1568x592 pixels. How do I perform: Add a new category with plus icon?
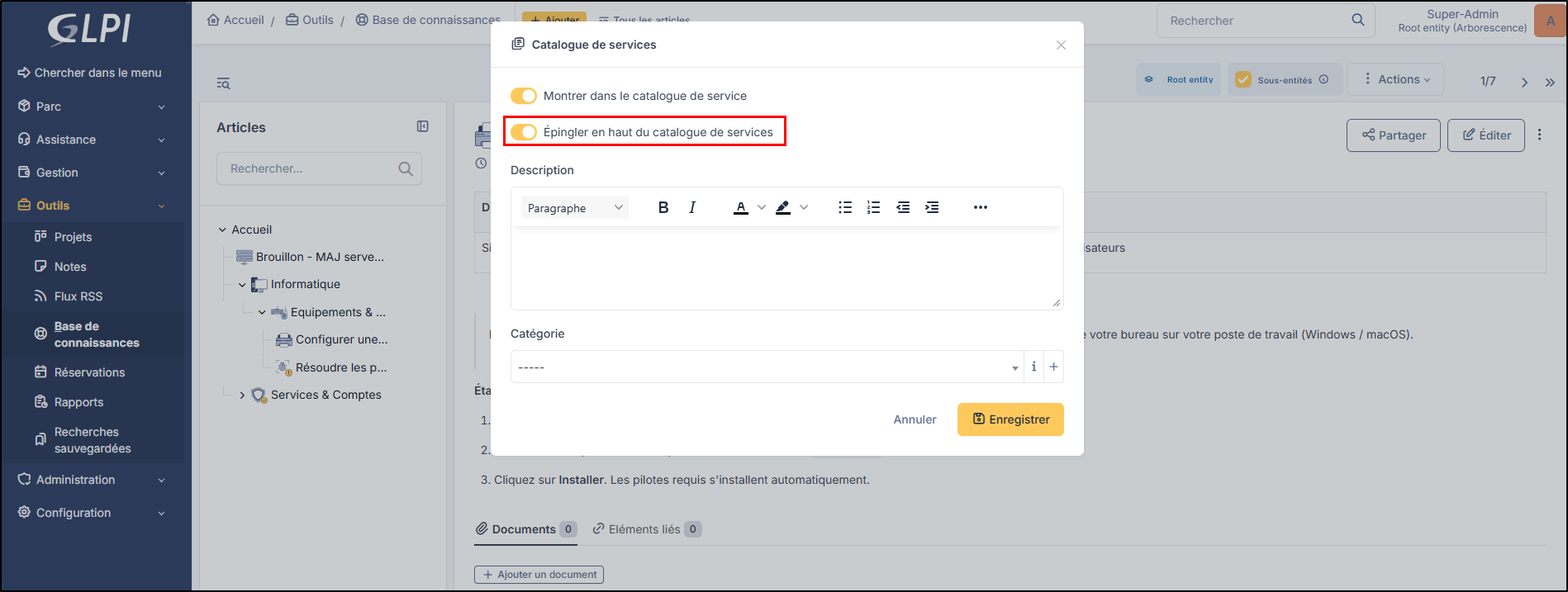tap(1053, 367)
